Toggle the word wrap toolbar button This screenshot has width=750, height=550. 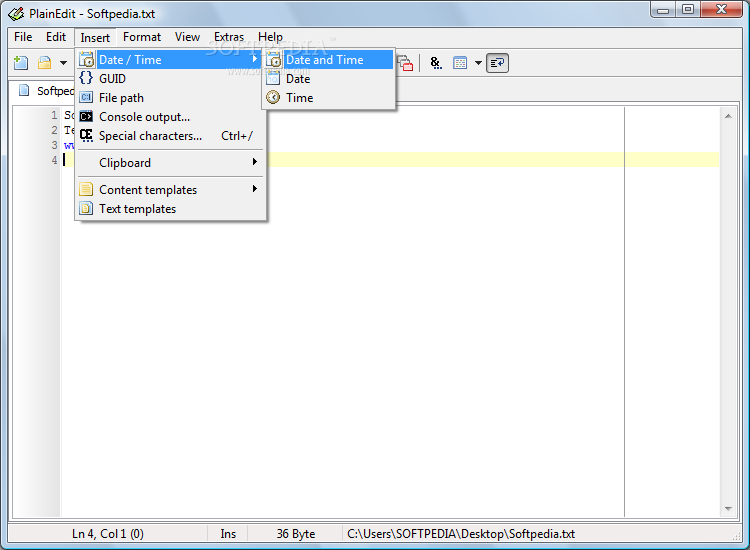pyautogui.click(x=497, y=63)
